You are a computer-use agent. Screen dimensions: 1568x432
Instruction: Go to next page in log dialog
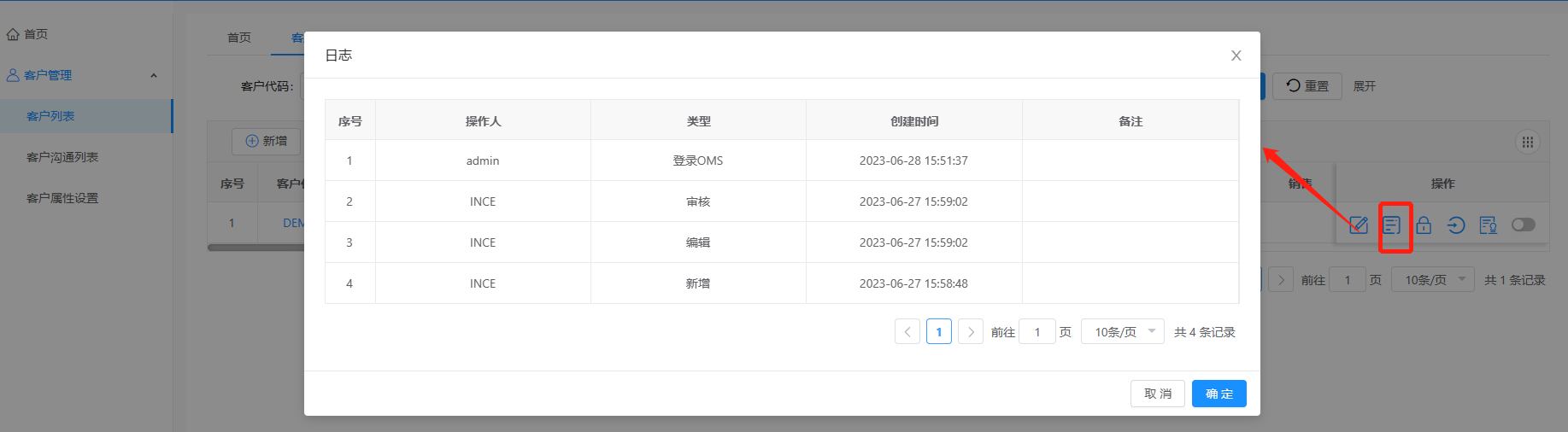[x=971, y=331]
